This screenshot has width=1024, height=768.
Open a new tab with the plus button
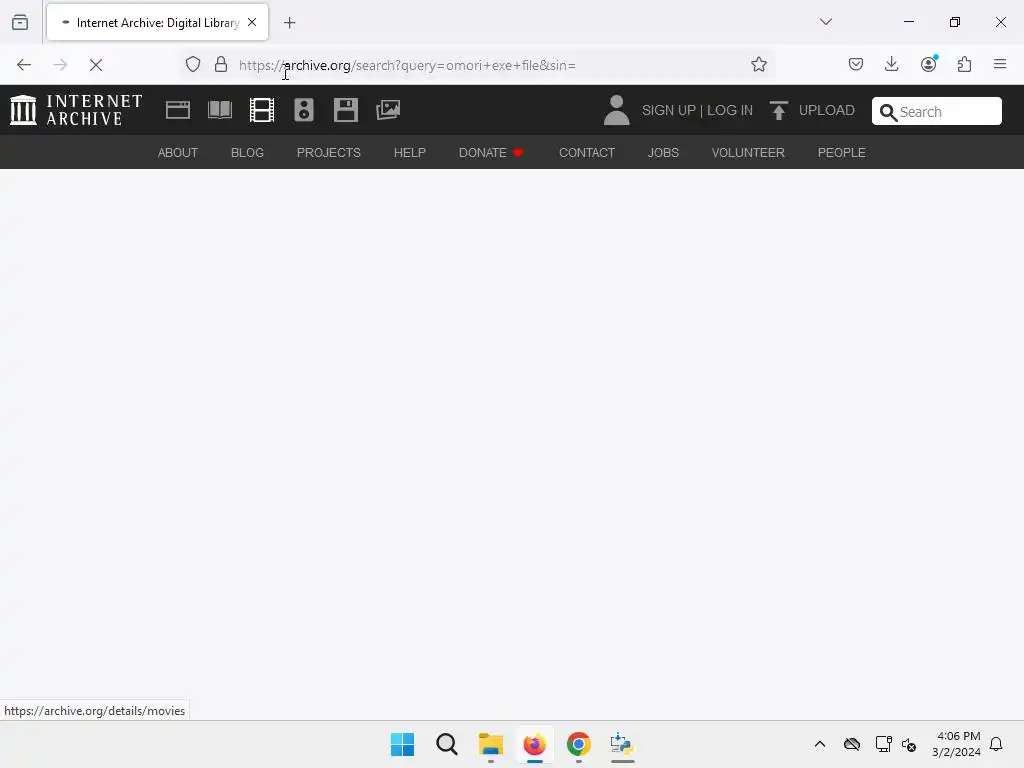click(x=290, y=23)
